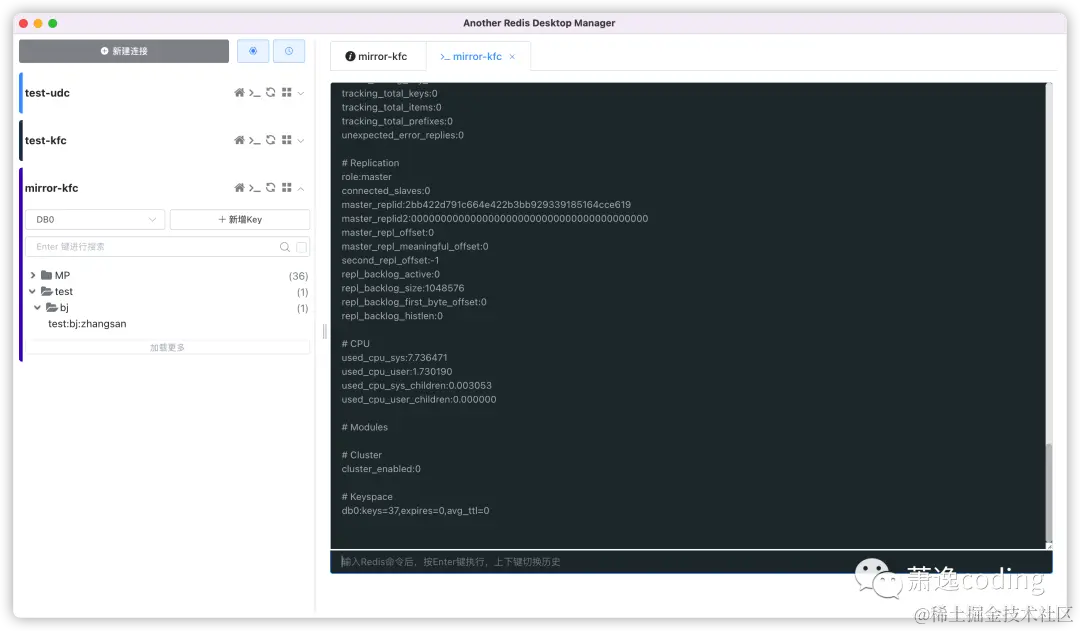The image size is (1080, 631).
Task: Open grid menu for test-kfc
Action: tap(287, 140)
